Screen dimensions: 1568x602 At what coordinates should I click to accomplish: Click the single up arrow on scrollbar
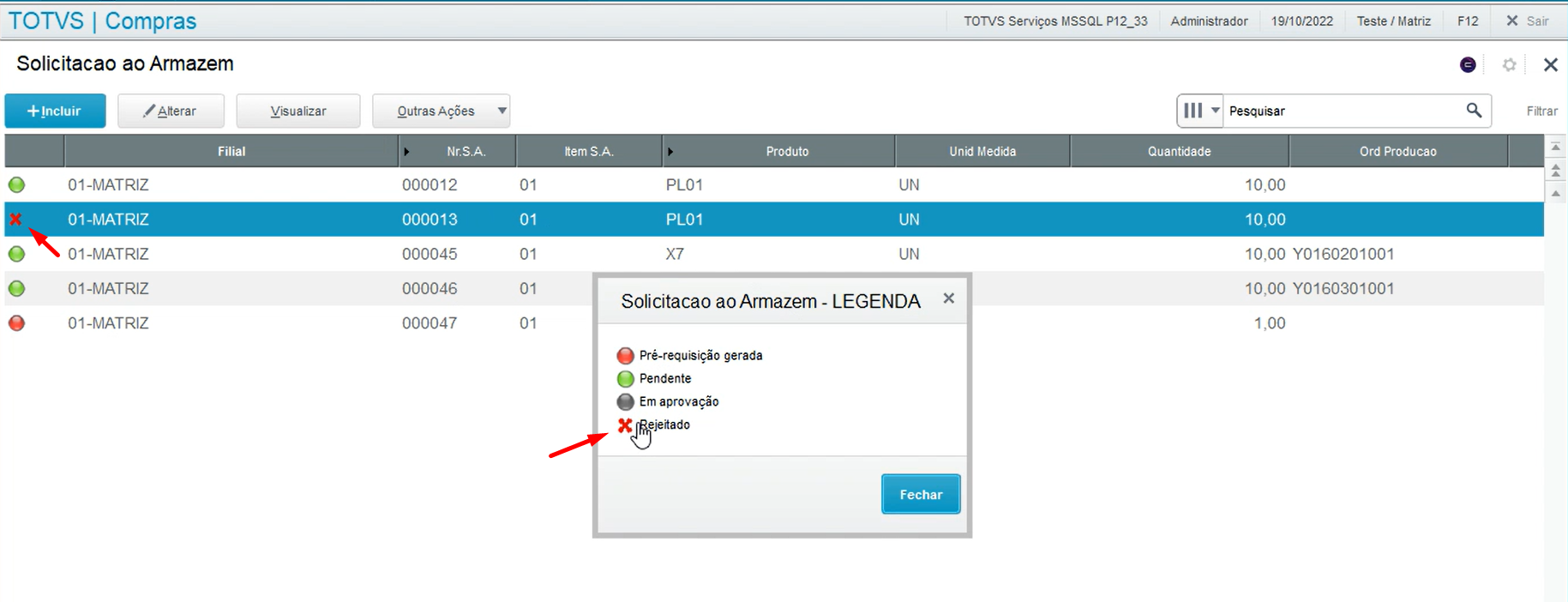1555,193
